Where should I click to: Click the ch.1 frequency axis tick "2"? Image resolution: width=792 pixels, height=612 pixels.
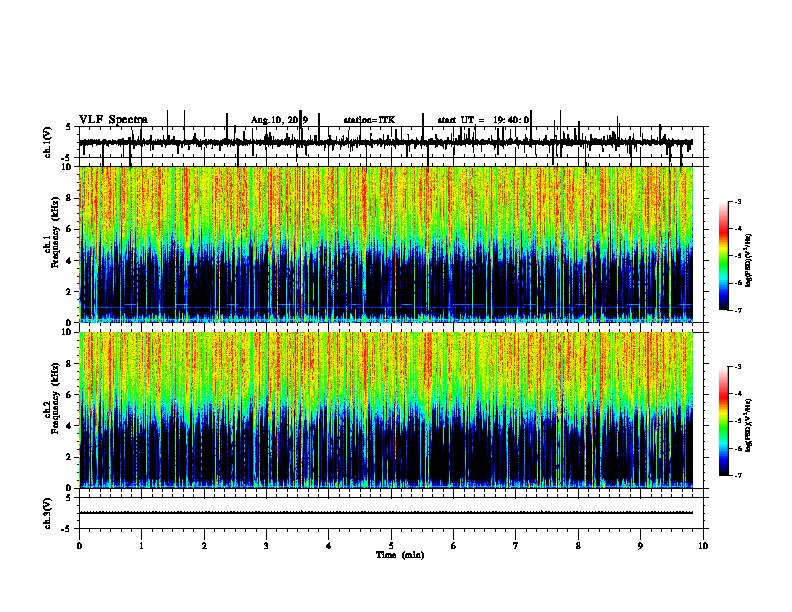click(x=69, y=291)
